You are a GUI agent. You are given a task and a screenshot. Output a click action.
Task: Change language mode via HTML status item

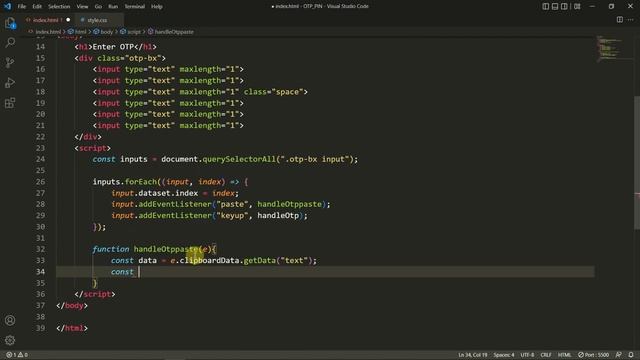564,355
